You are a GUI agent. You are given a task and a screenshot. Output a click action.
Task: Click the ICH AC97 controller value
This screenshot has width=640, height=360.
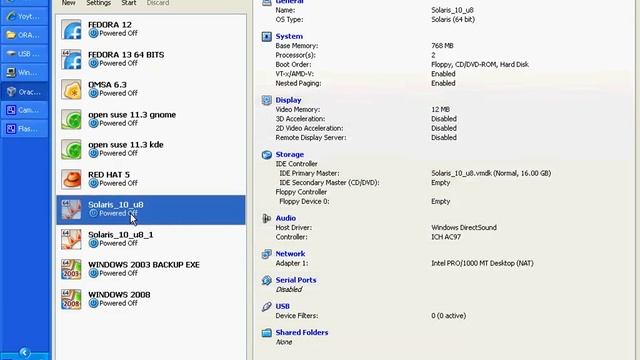(x=446, y=237)
